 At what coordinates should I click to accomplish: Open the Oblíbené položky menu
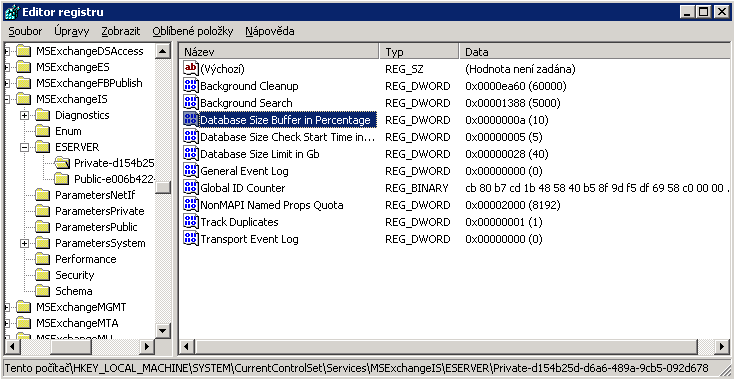tap(192, 31)
